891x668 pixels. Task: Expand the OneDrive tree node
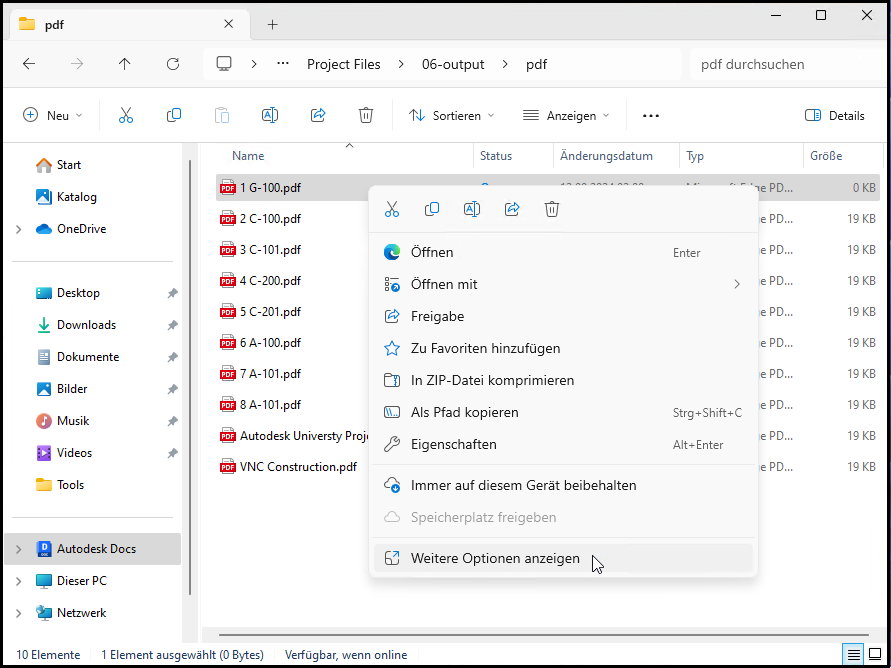(19, 229)
